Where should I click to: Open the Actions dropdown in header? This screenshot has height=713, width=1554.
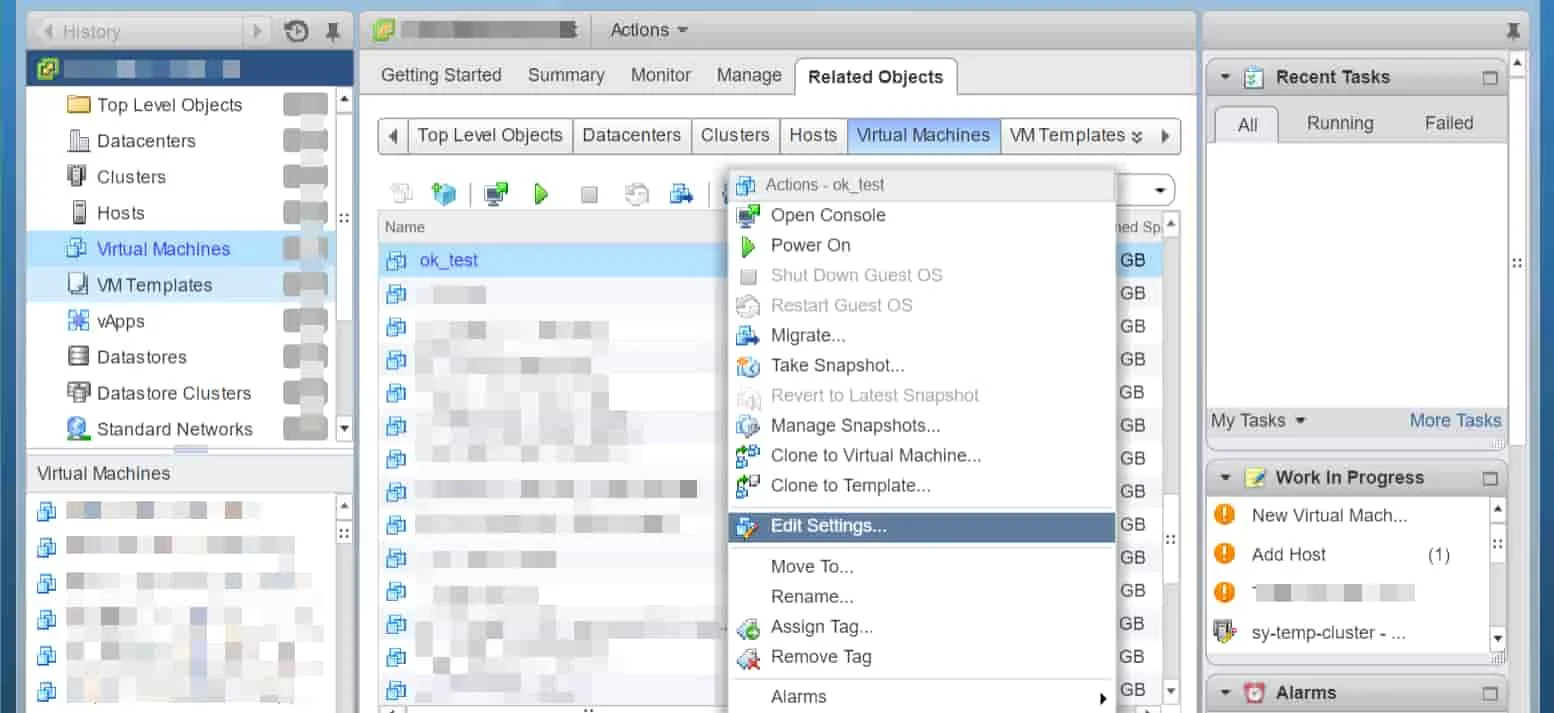click(x=649, y=30)
